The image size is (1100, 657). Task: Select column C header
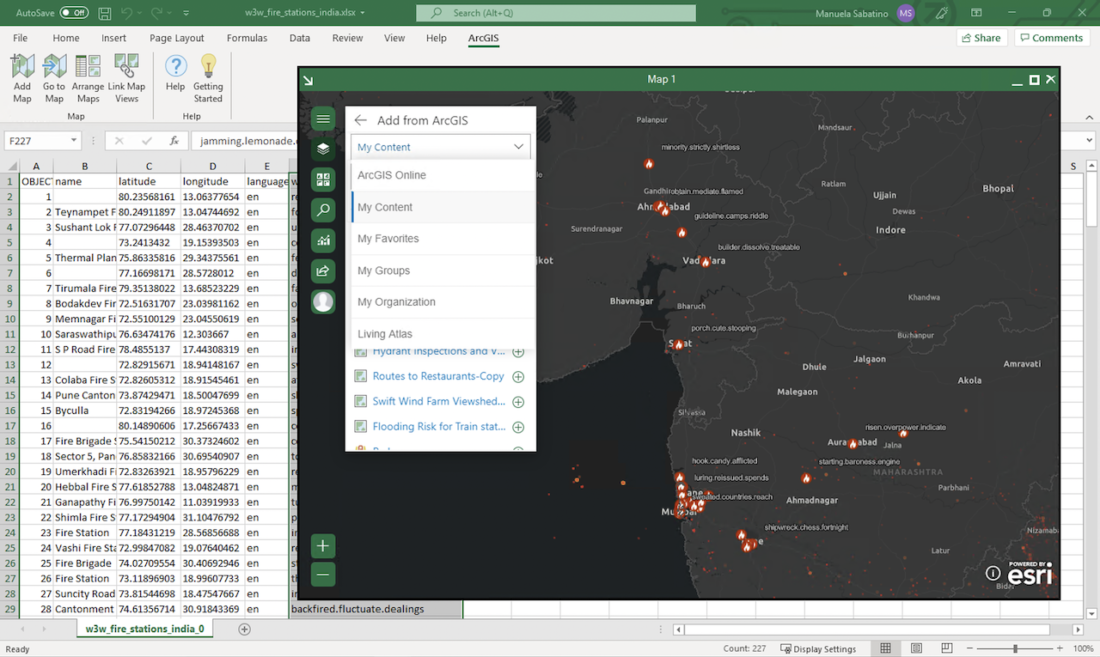tap(149, 166)
